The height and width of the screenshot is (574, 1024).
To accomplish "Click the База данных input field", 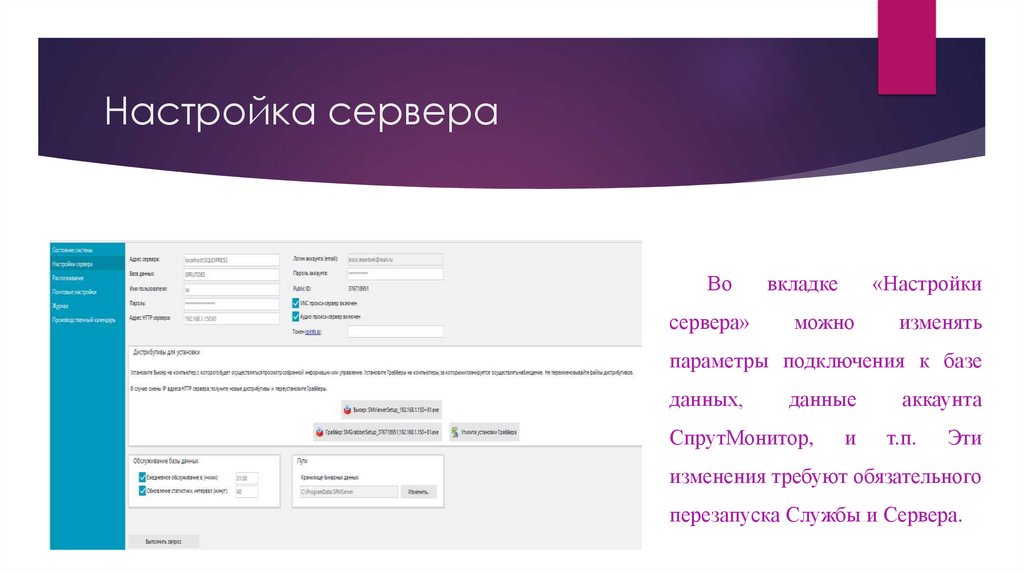I will 231,274.
